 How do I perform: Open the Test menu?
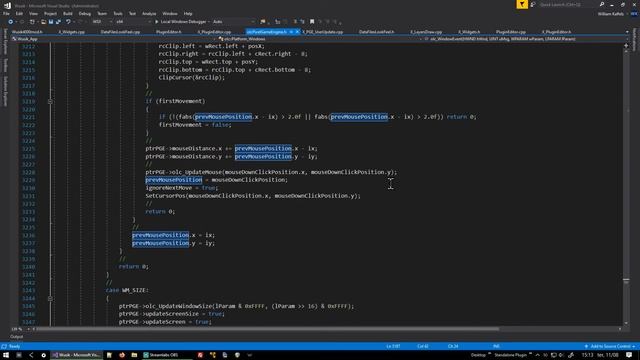[x=132, y=13]
